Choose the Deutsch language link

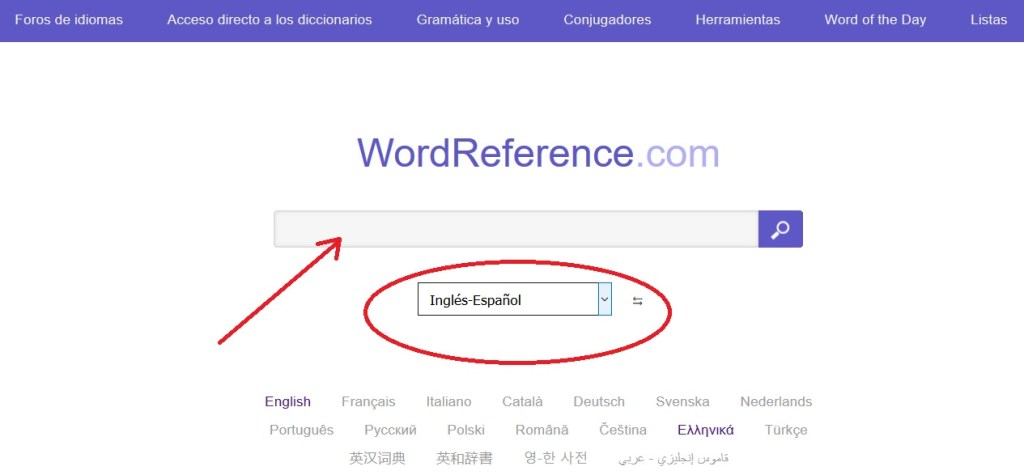coord(599,402)
